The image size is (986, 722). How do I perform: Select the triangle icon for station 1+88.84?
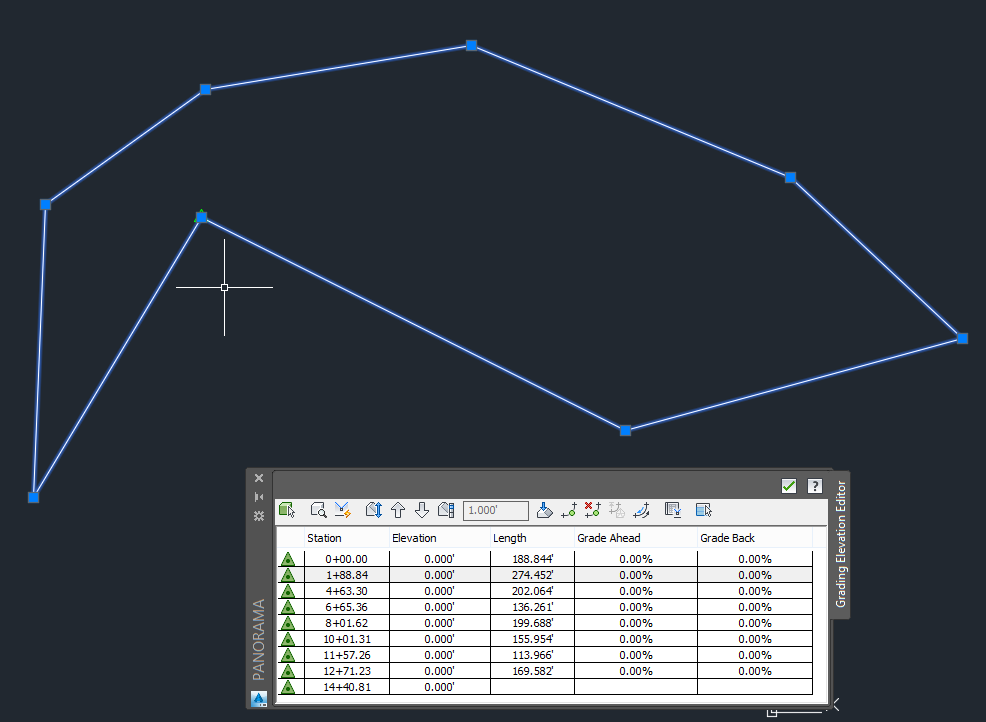coord(288,575)
